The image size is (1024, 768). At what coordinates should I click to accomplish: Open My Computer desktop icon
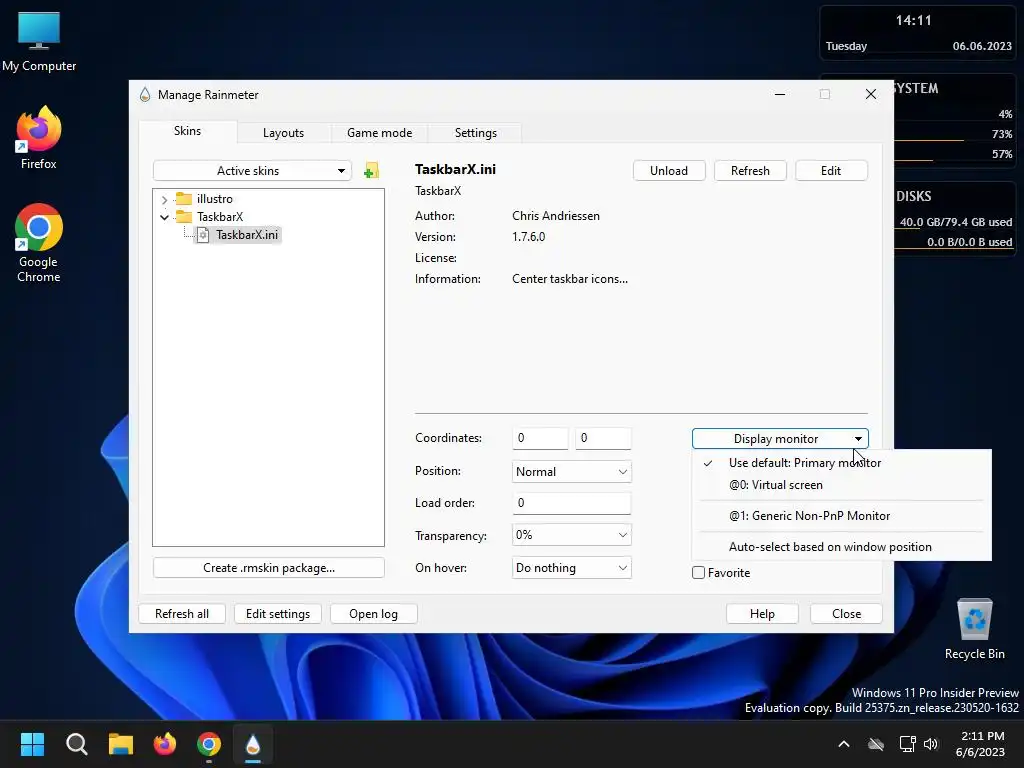(39, 41)
